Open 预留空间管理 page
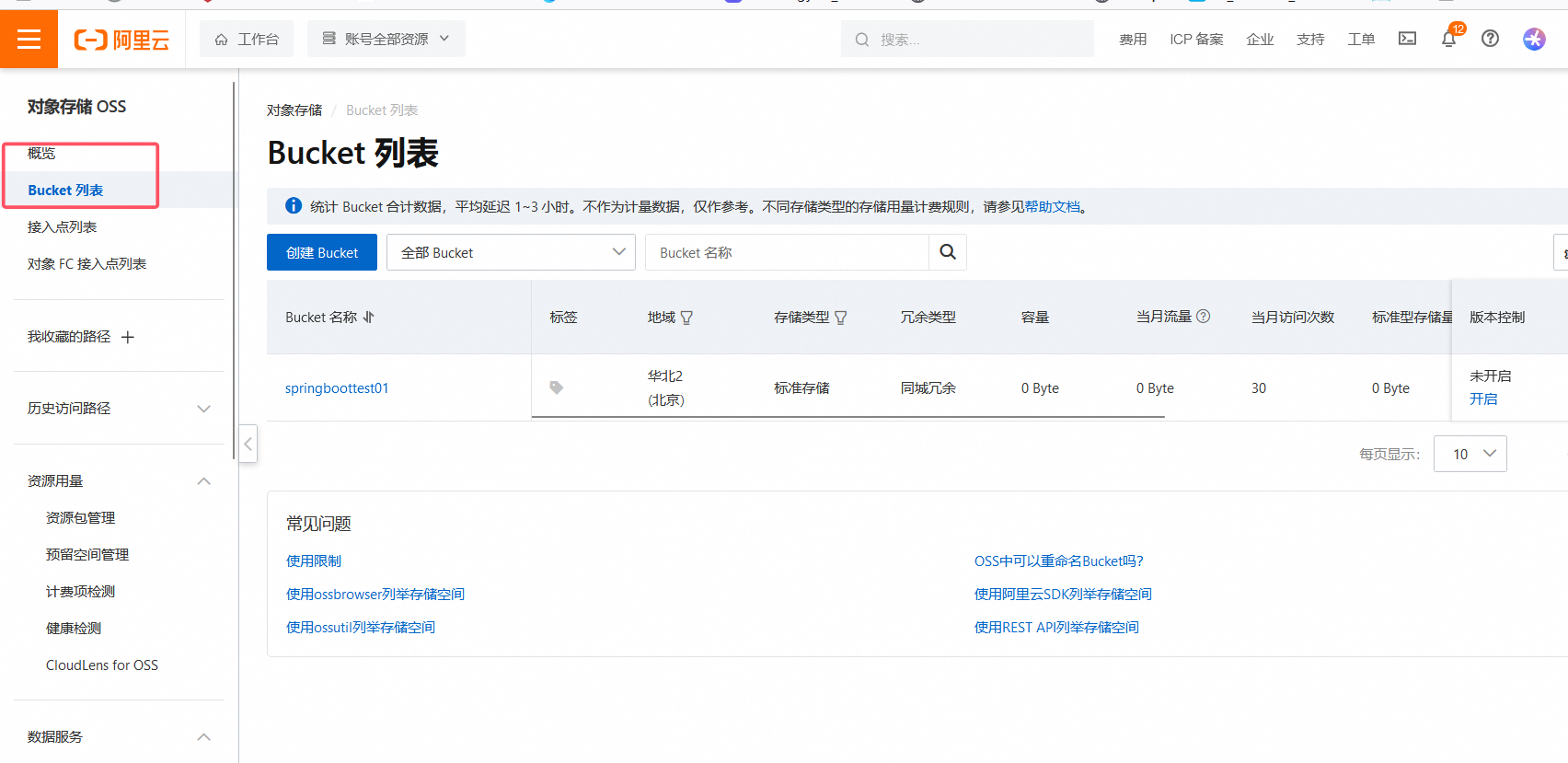 point(87,554)
